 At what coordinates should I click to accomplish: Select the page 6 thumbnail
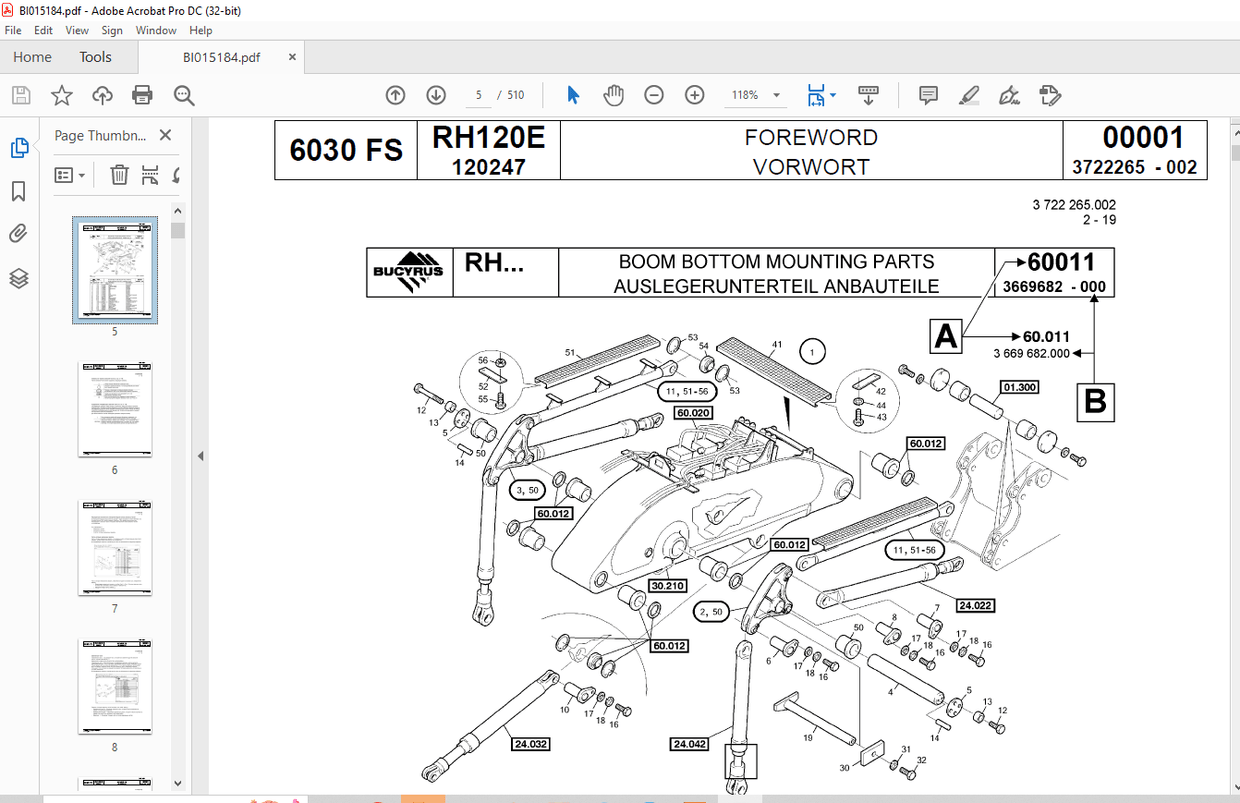pyautogui.click(x=114, y=408)
